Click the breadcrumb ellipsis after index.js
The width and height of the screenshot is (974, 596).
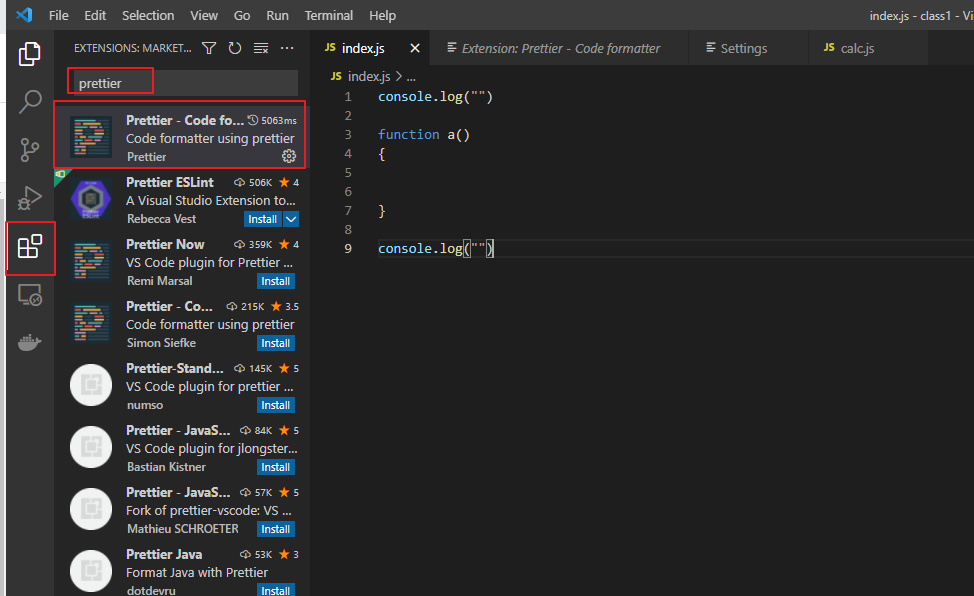[411, 77]
